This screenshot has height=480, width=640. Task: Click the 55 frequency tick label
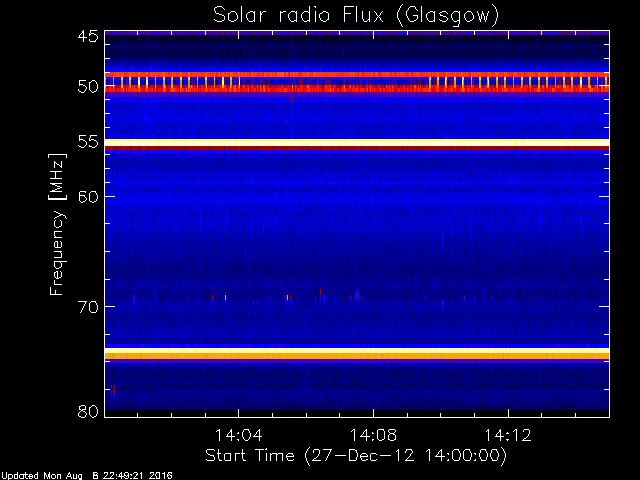pos(88,142)
